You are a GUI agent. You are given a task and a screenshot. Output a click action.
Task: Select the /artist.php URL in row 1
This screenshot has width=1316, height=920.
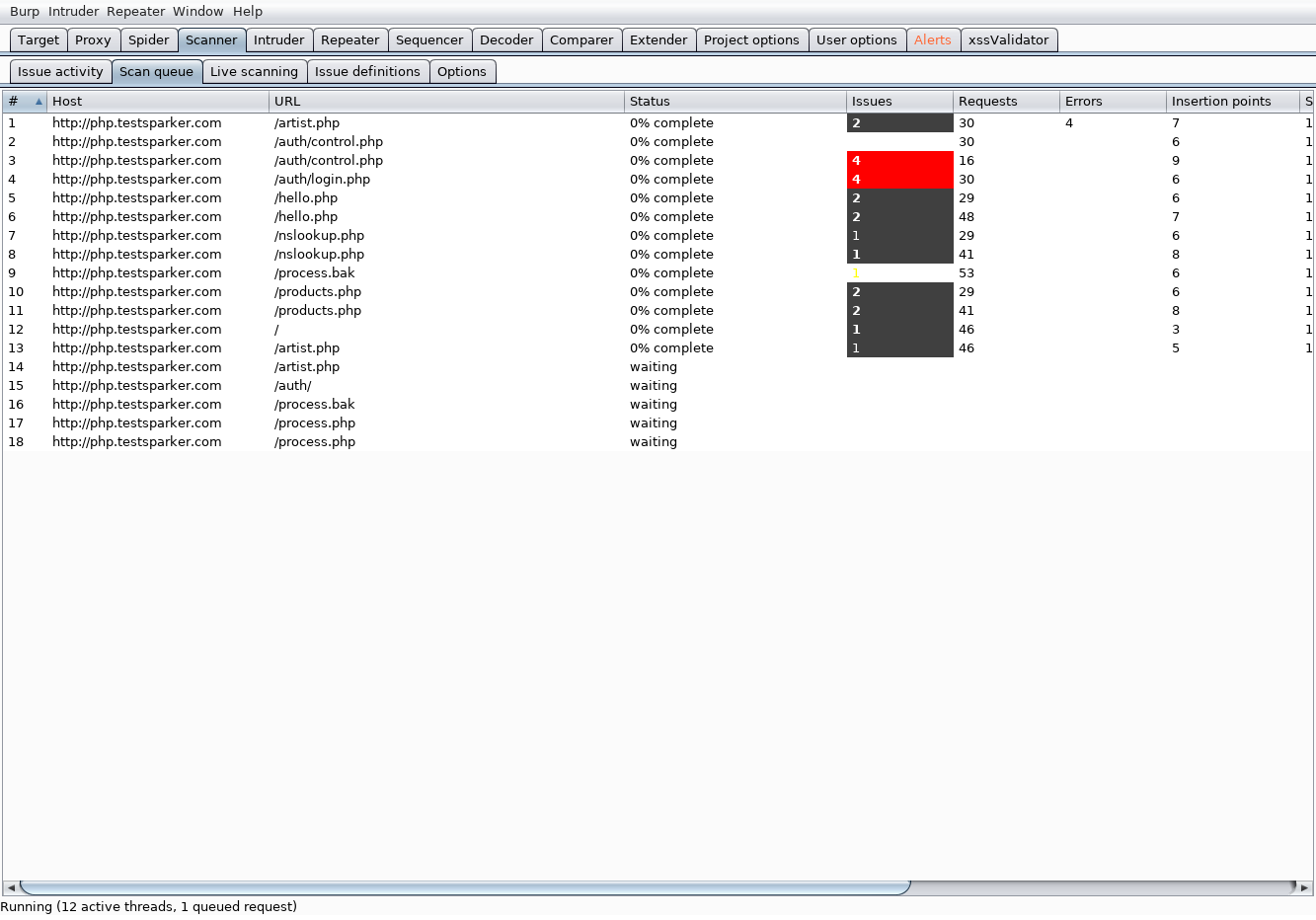point(307,123)
